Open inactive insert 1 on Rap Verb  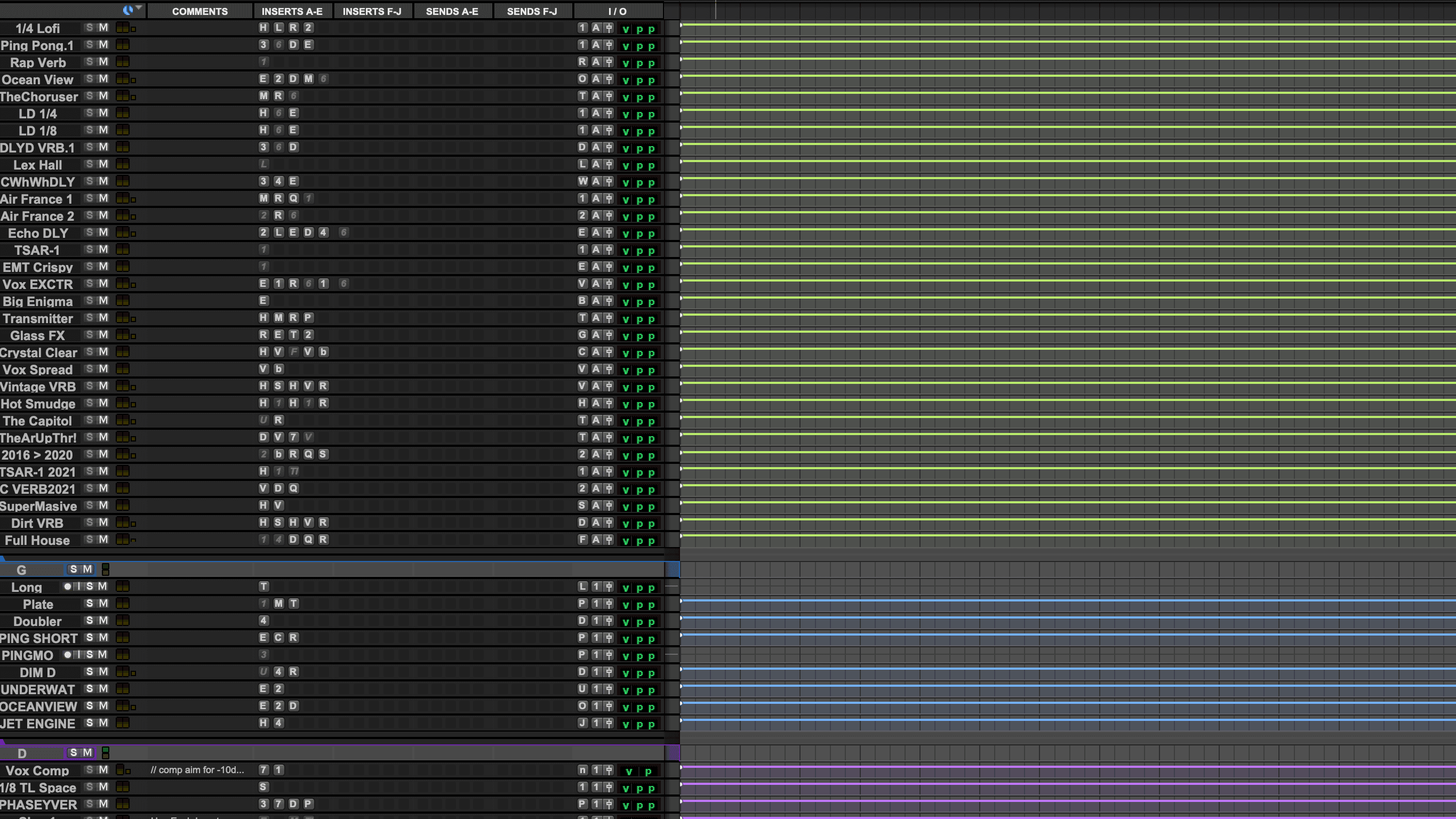pyautogui.click(x=263, y=62)
